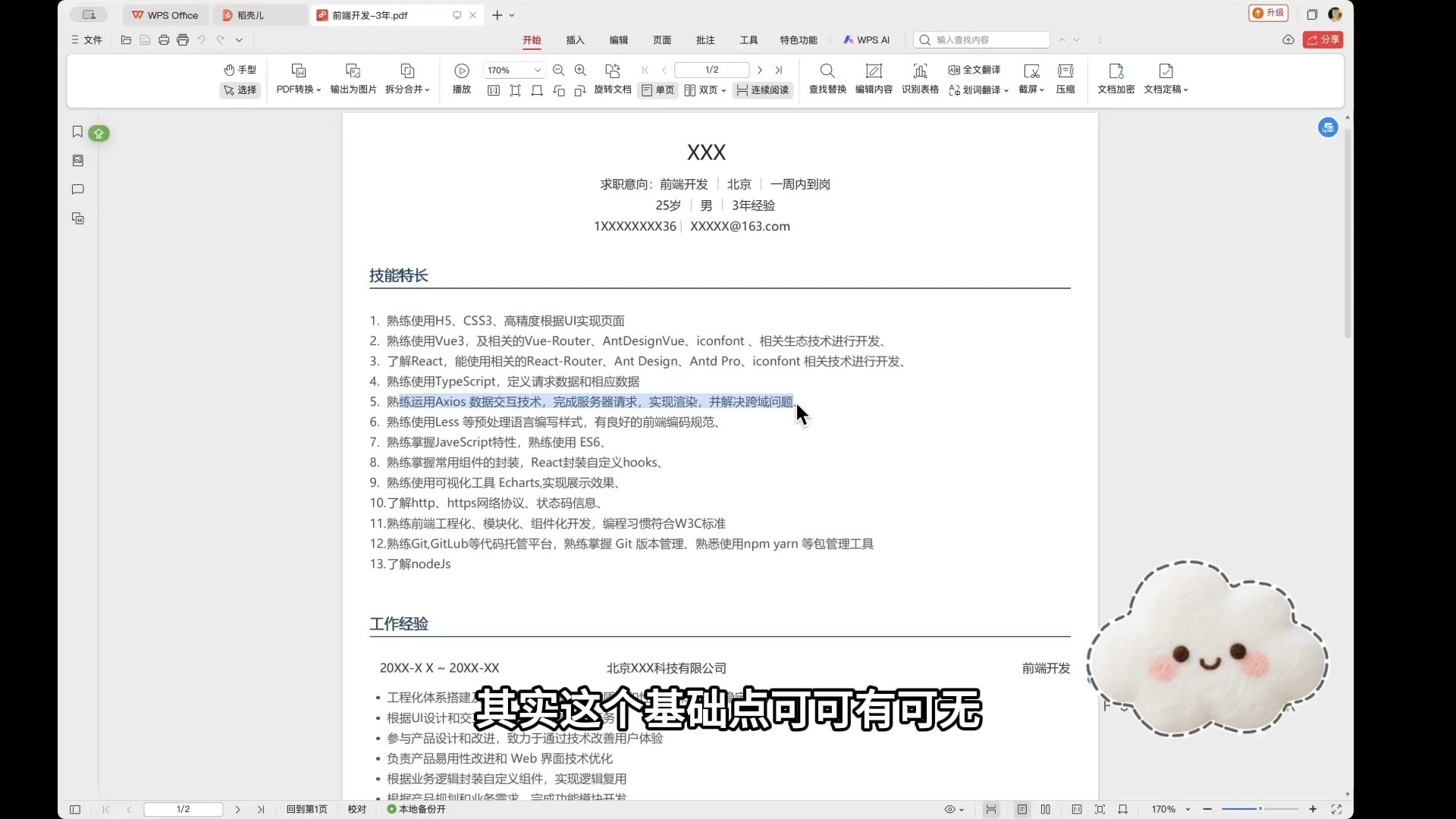Click the cloud upload icon

(1288, 40)
